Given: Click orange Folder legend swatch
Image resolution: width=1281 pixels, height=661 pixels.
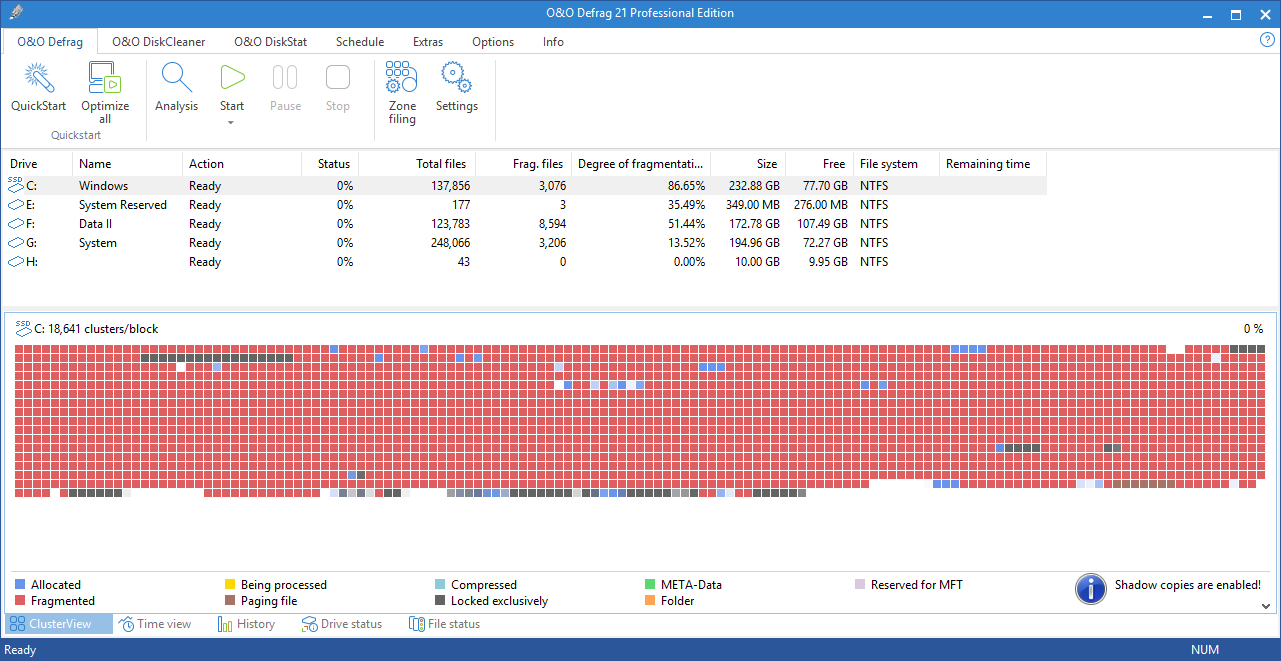Looking at the screenshot, I should [650, 601].
